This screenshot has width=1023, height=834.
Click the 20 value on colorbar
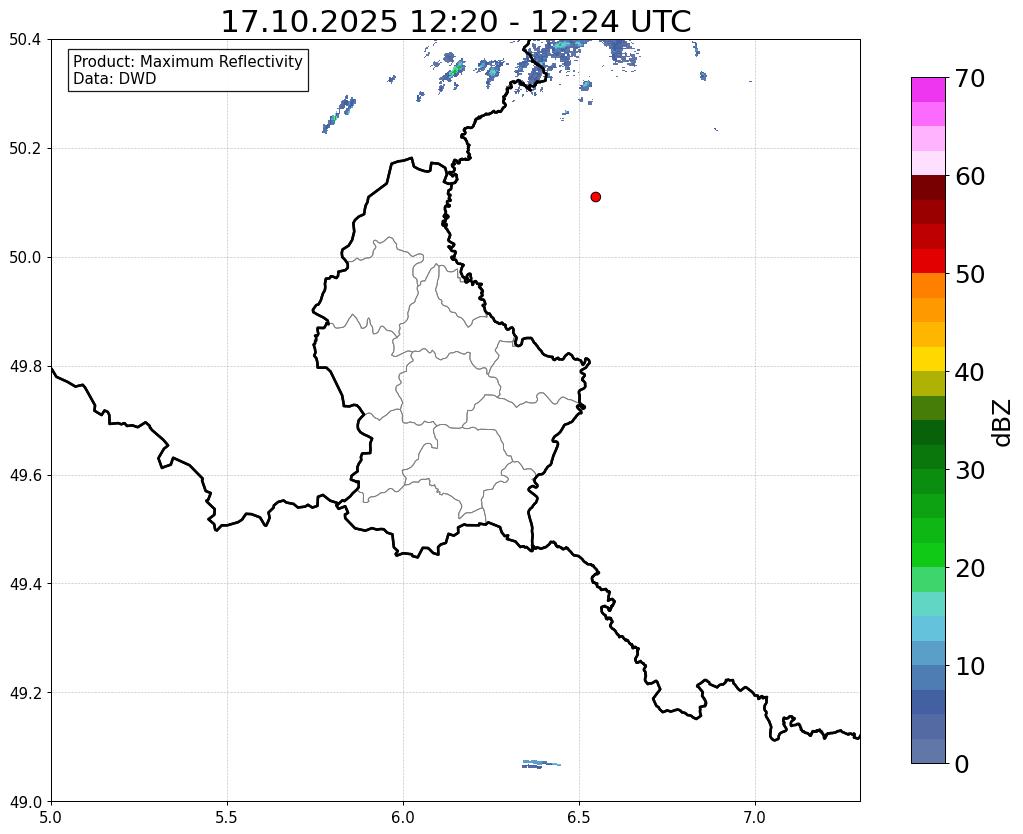coord(970,568)
